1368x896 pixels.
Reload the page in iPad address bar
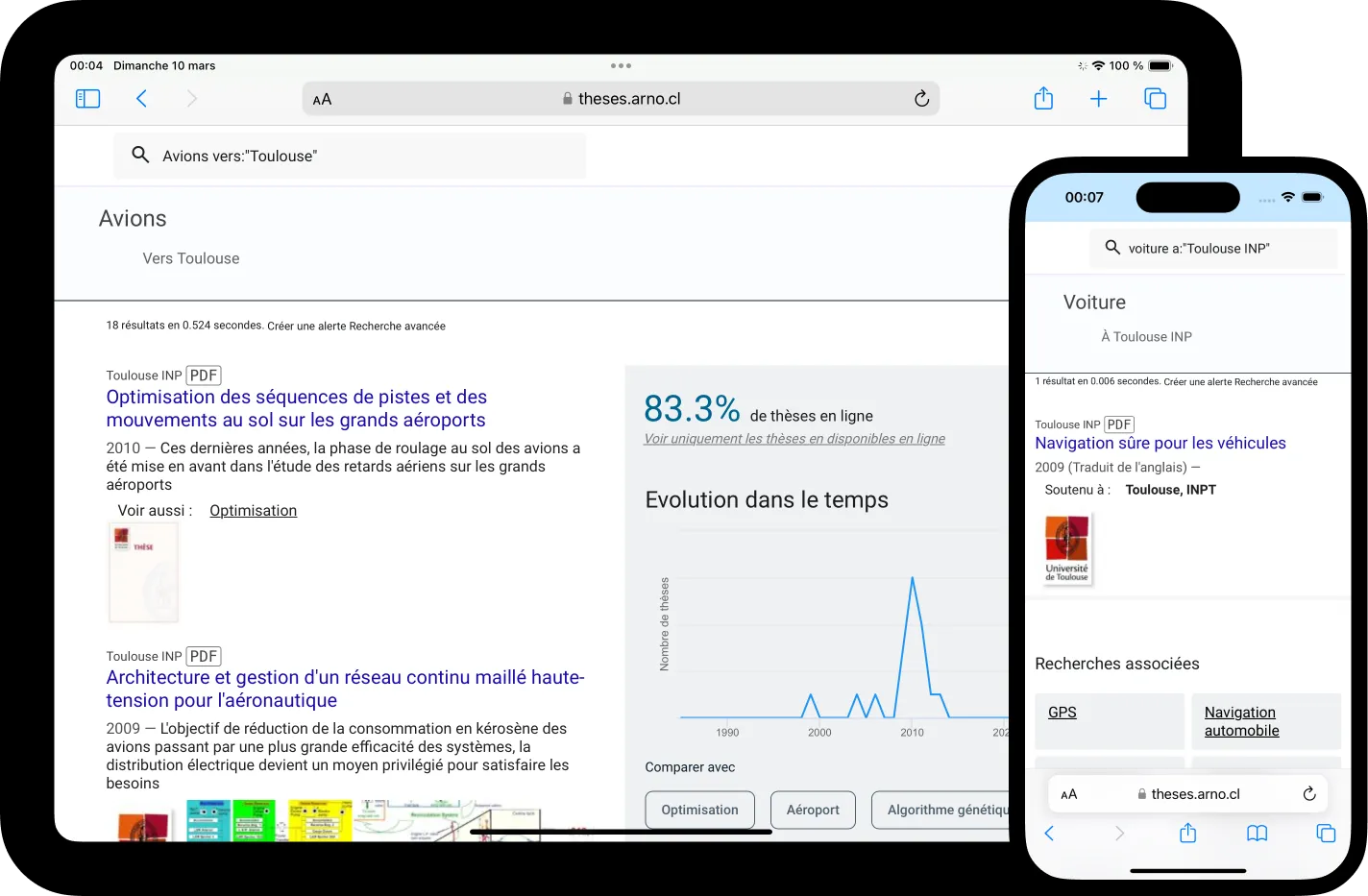tap(921, 99)
